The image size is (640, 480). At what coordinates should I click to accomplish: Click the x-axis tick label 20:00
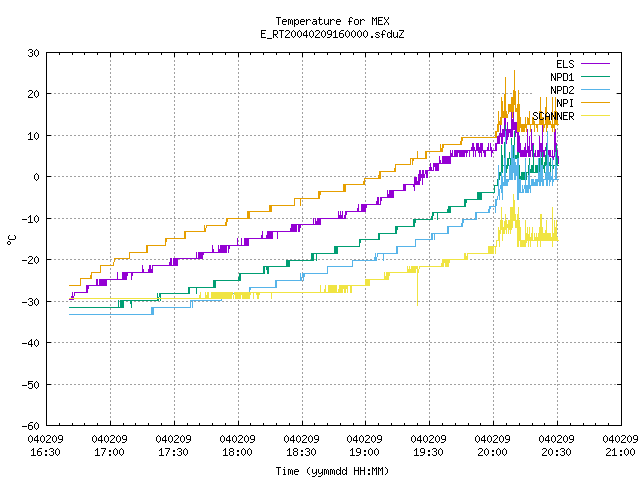coord(492,452)
